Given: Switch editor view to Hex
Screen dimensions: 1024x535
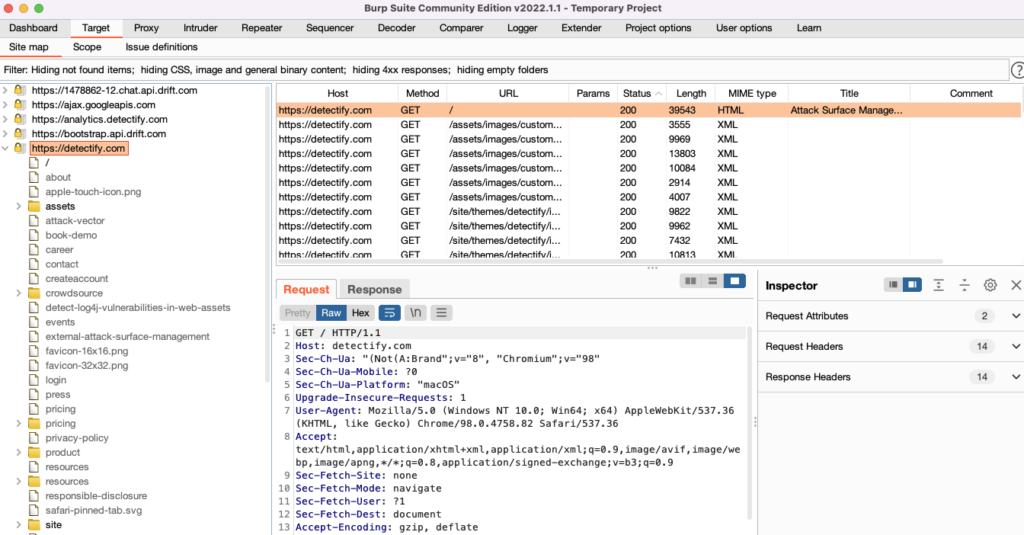Looking at the screenshot, I should (x=360, y=313).
